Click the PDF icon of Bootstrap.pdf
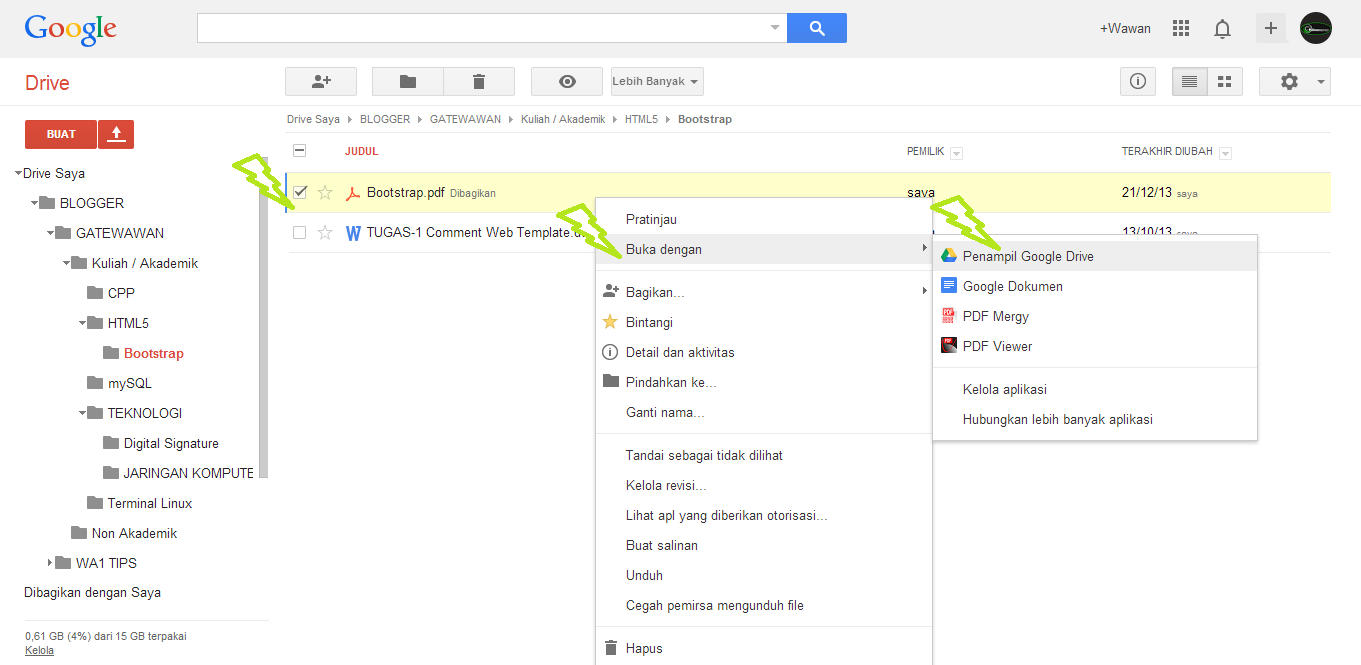This screenshot has height=665, width=1361. coord(352,193)
